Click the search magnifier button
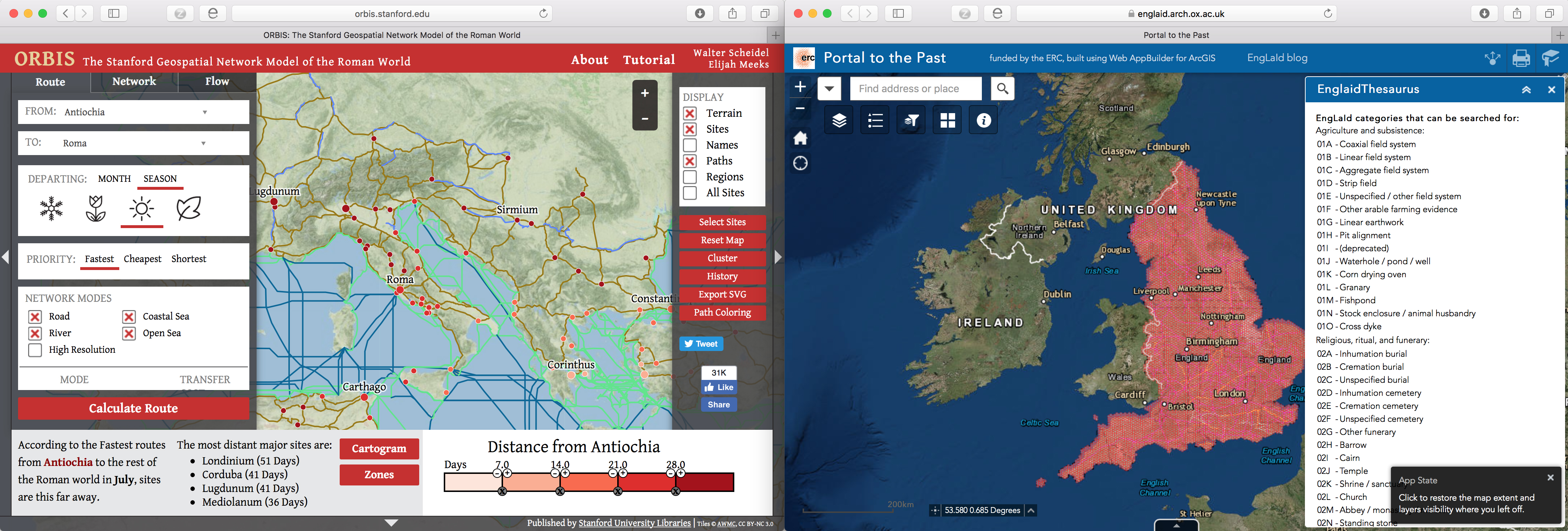The height and width of the screenshot is (531, 1568). 1002,89
